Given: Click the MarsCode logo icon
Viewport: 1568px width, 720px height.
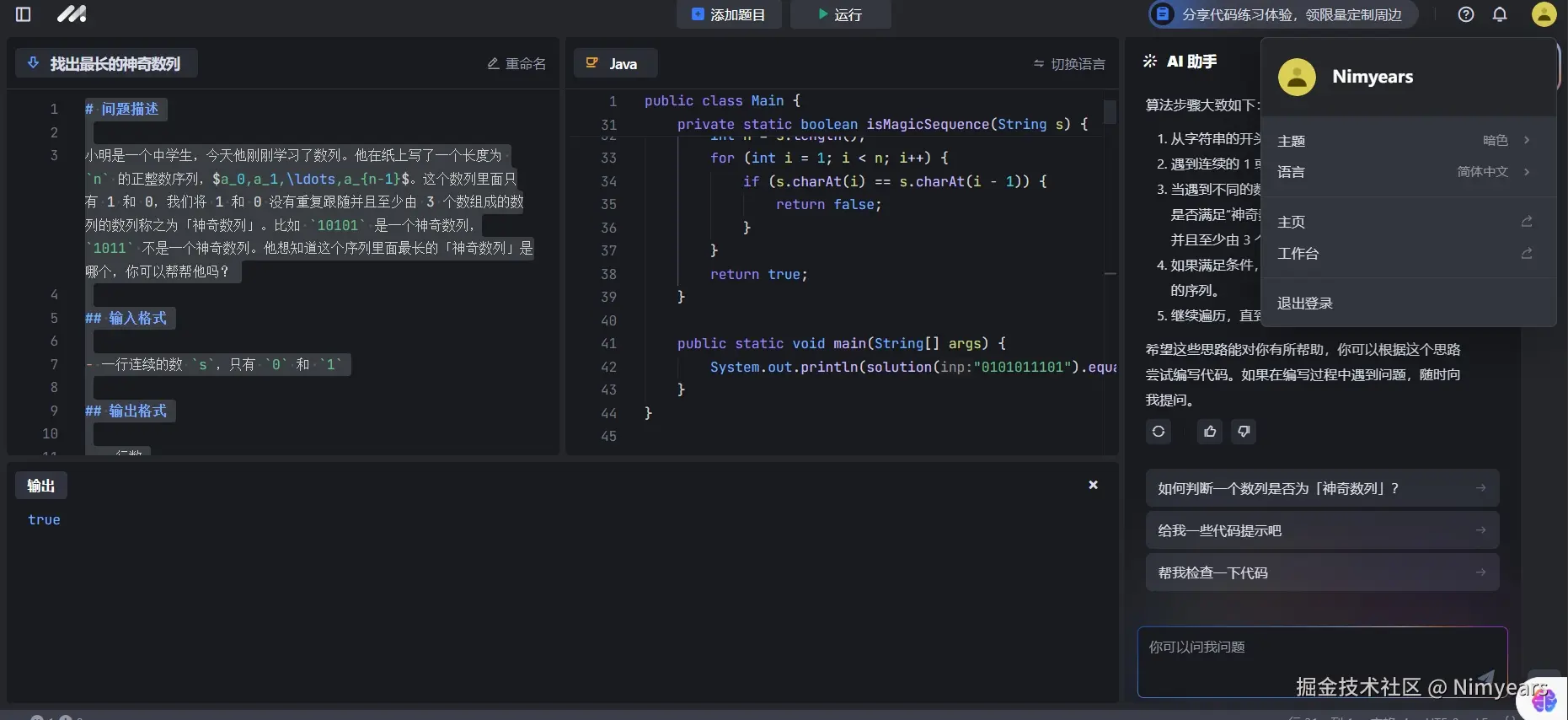Looking at the screenshot, I should 72,14.
